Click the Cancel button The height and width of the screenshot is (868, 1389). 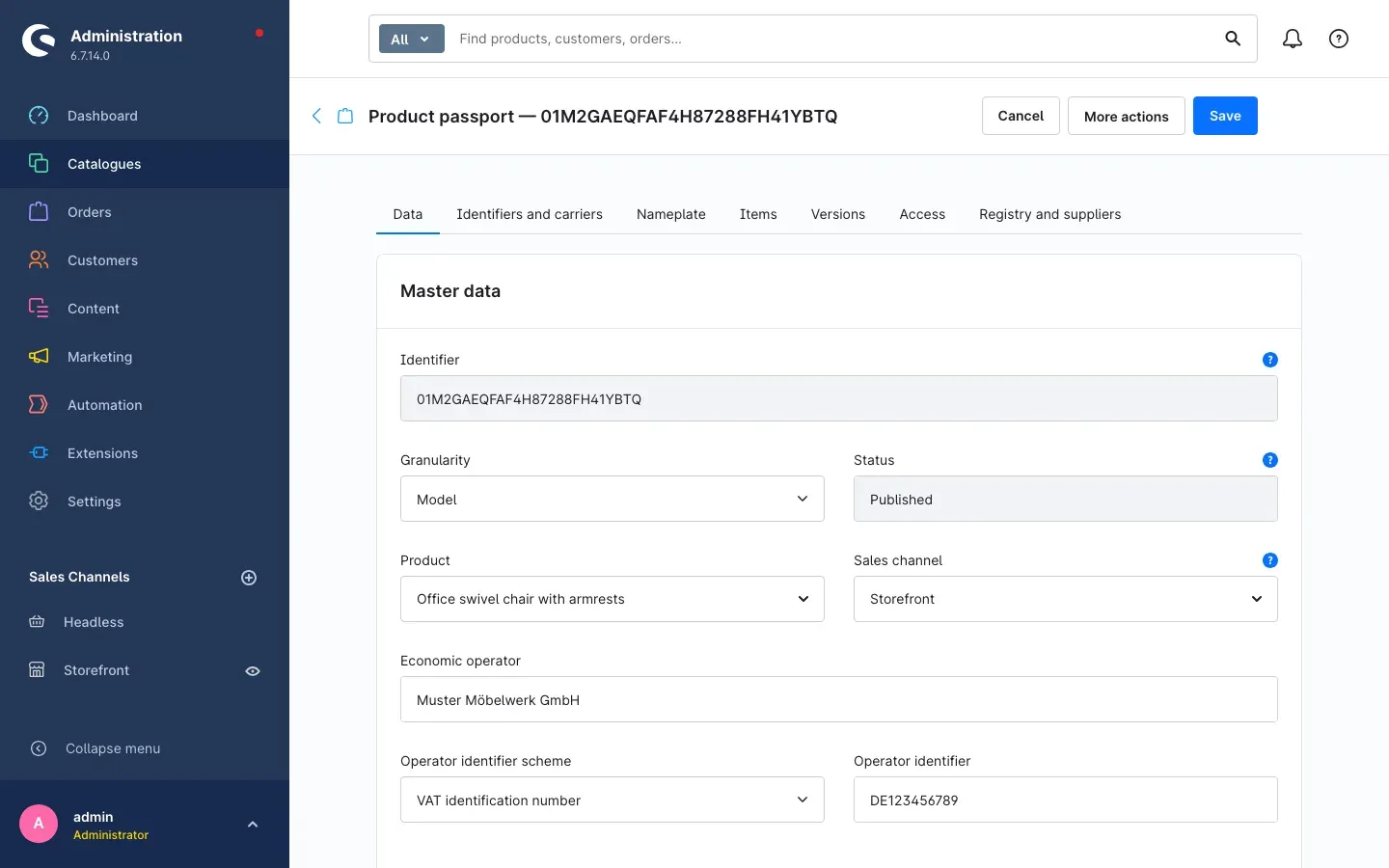pyautogui.click(x=1021, y=116)
